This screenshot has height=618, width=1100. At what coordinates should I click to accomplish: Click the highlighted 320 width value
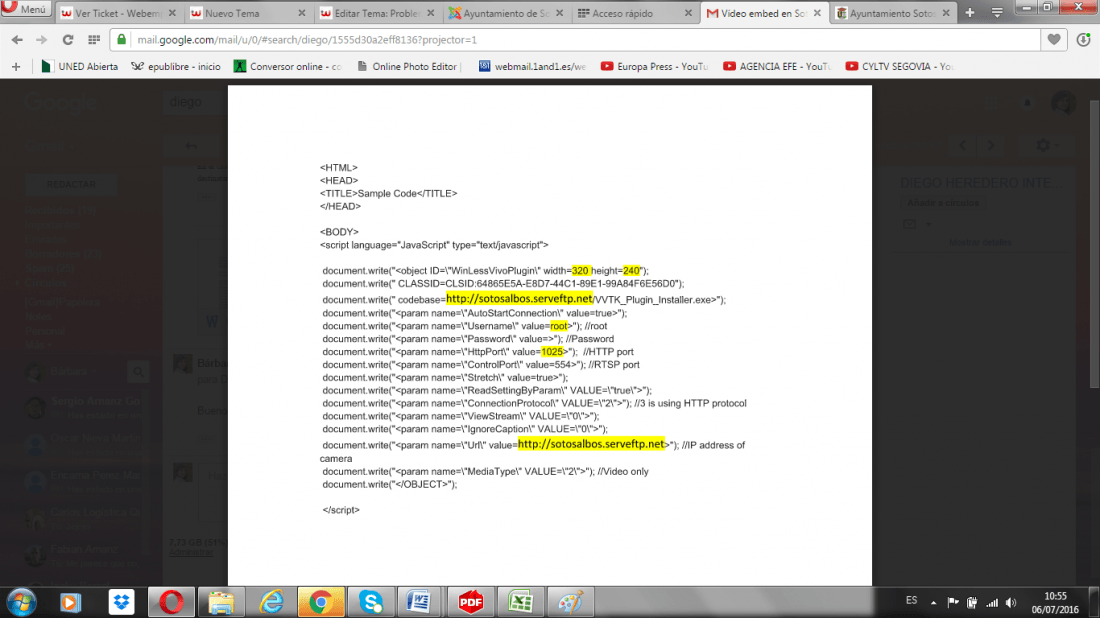(581, 271)
